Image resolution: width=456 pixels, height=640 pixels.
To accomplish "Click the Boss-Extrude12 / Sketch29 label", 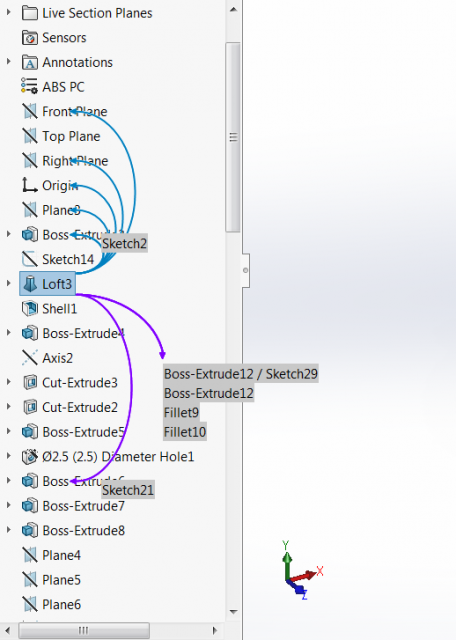I will (241, 373).
